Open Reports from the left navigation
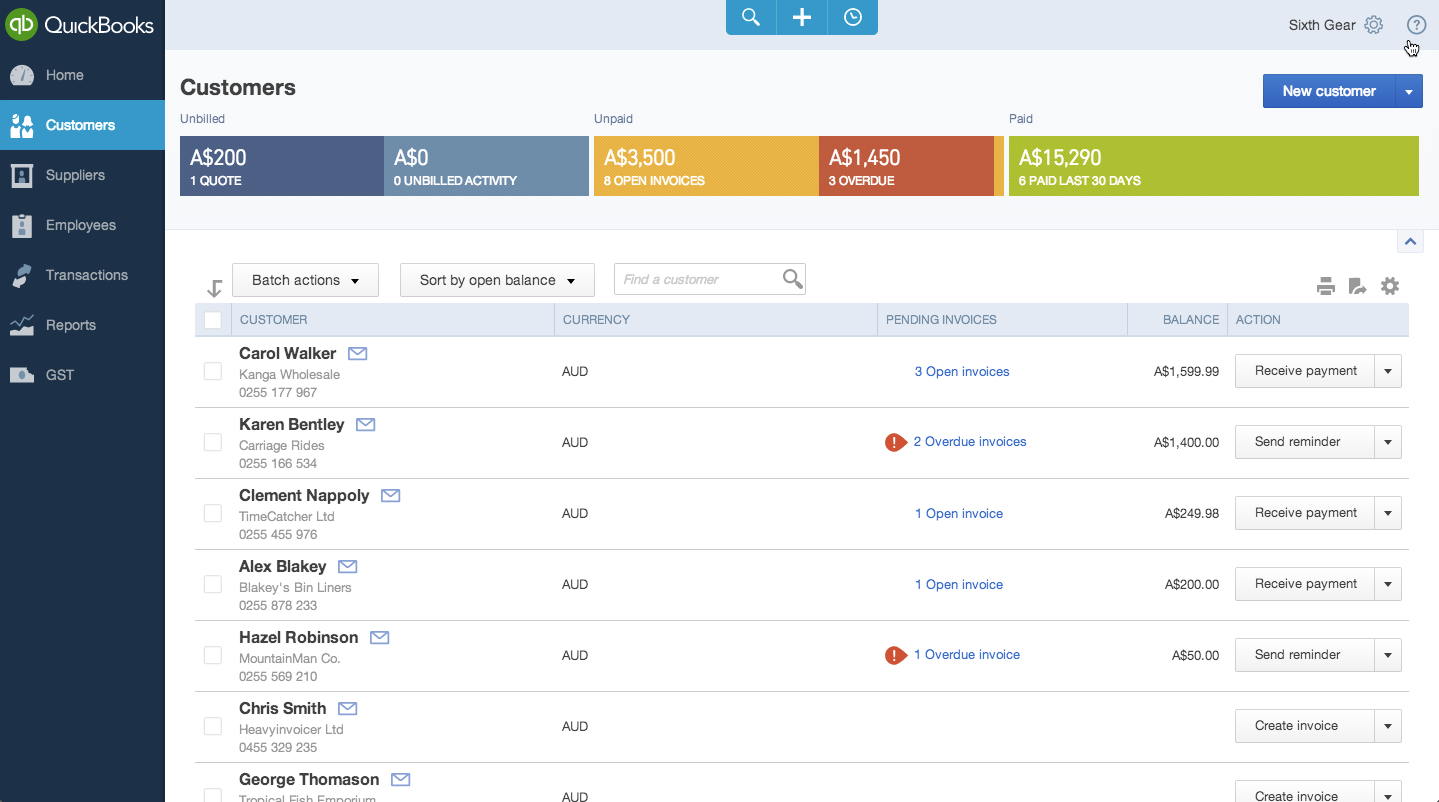This screenshot has height=802, width=1439. tap(70, 325)
